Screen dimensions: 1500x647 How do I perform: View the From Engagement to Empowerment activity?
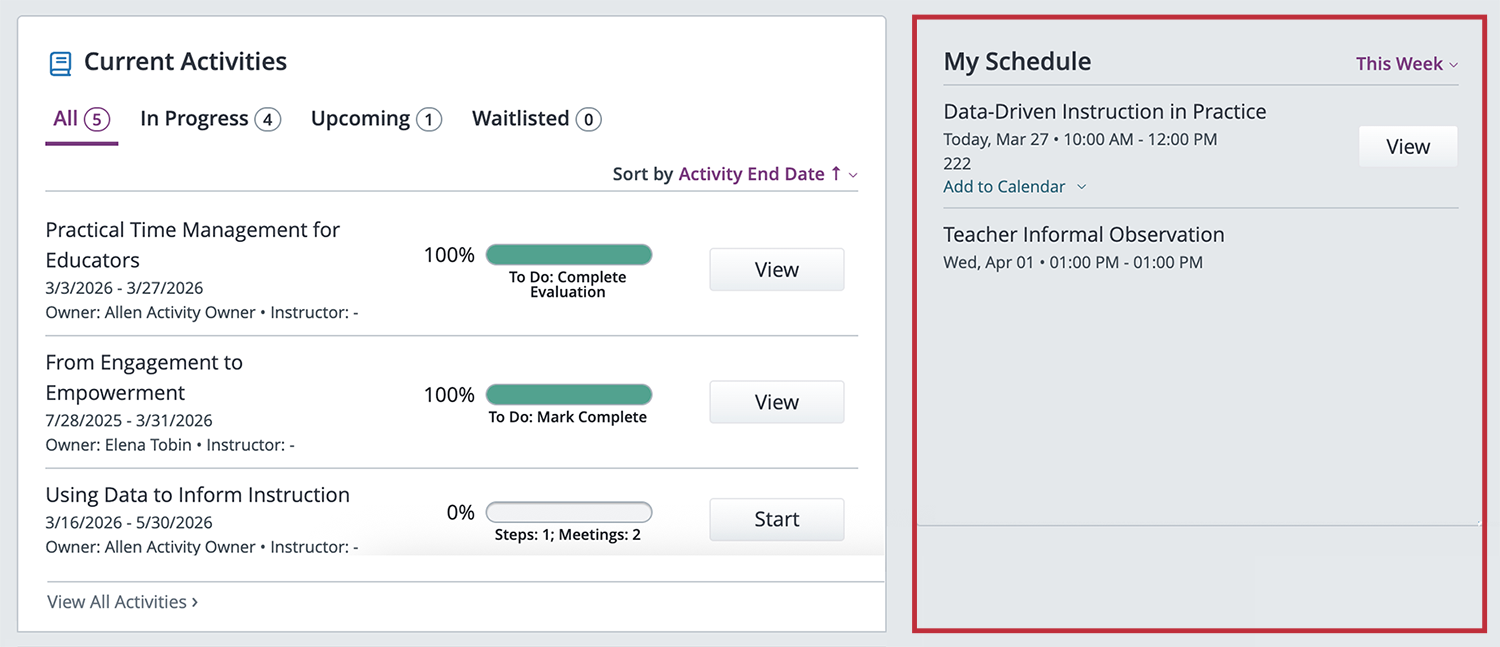coord(776,401)
